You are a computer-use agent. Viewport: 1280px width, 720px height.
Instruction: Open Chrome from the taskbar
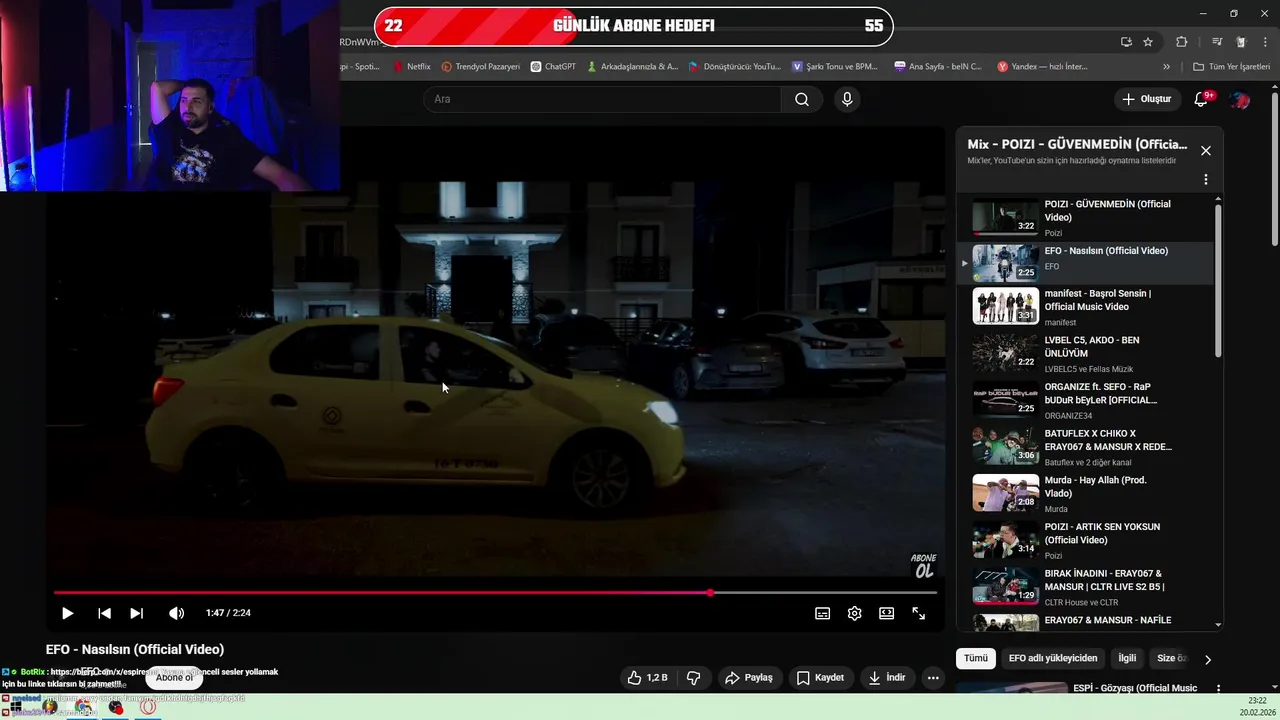pos(83,707)
